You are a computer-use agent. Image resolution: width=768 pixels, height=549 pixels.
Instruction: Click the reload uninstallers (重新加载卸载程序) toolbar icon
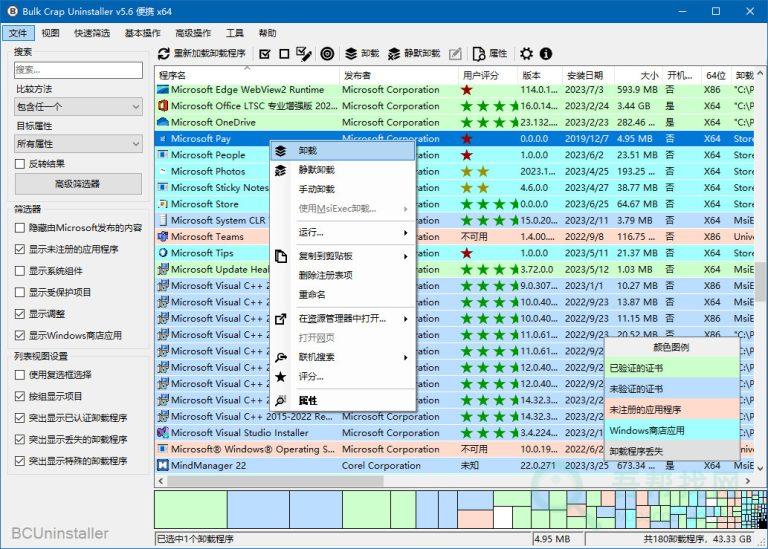164,53
